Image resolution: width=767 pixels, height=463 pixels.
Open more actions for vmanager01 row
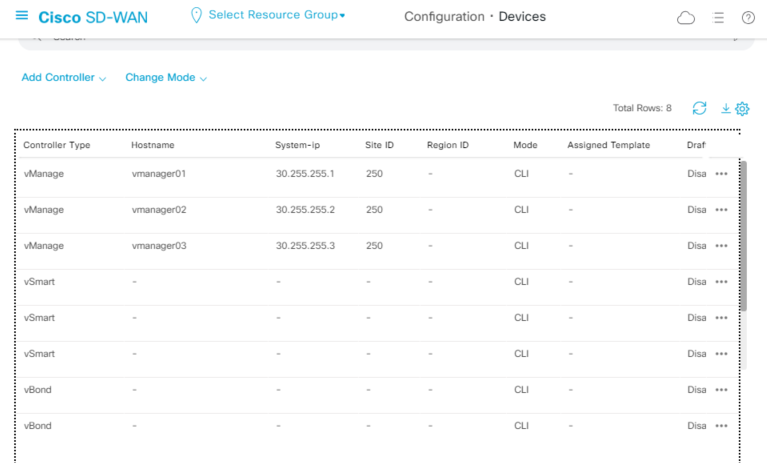(722, 174)
